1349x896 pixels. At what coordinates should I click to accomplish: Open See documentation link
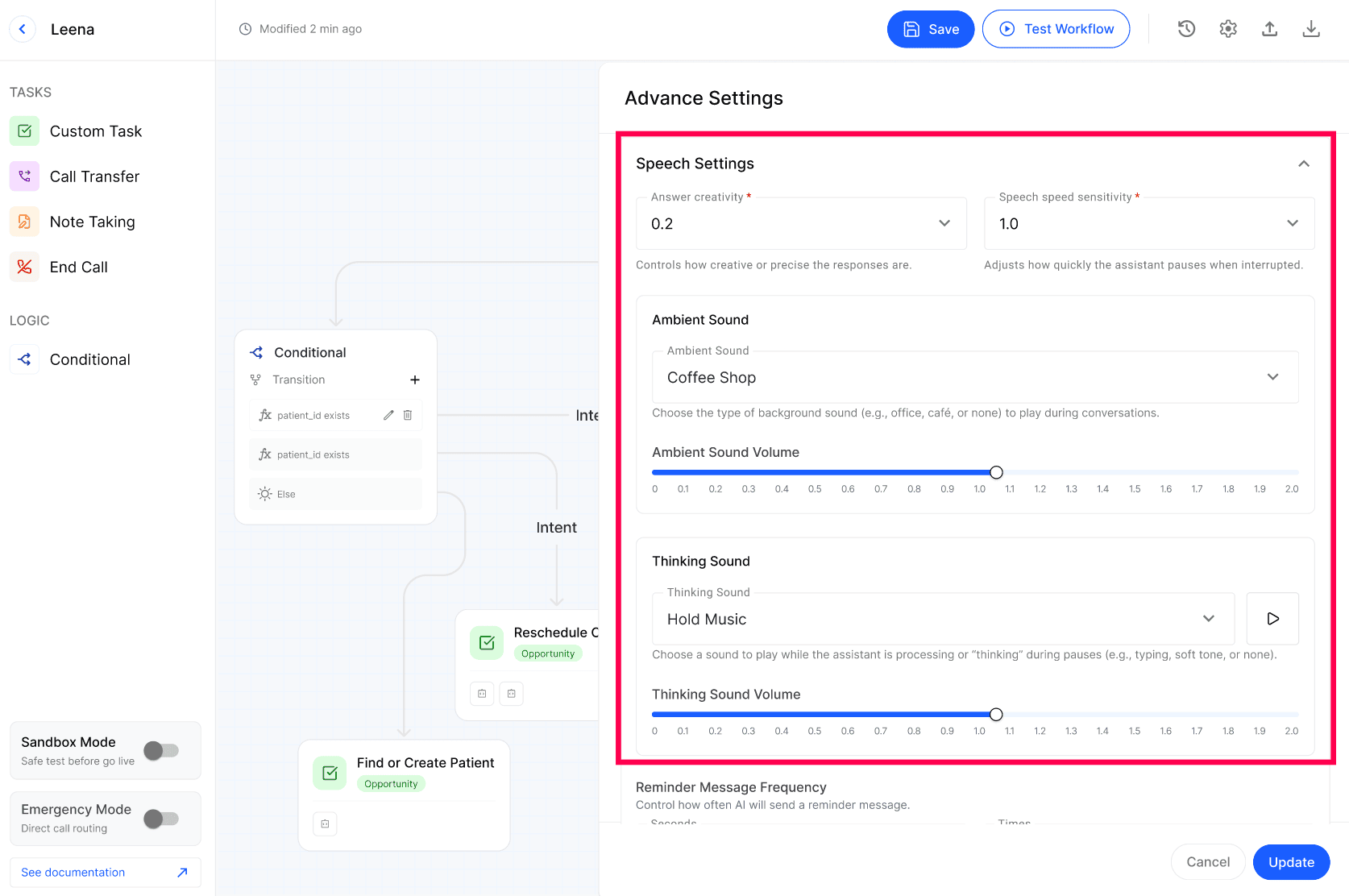[x=105, y=873]
